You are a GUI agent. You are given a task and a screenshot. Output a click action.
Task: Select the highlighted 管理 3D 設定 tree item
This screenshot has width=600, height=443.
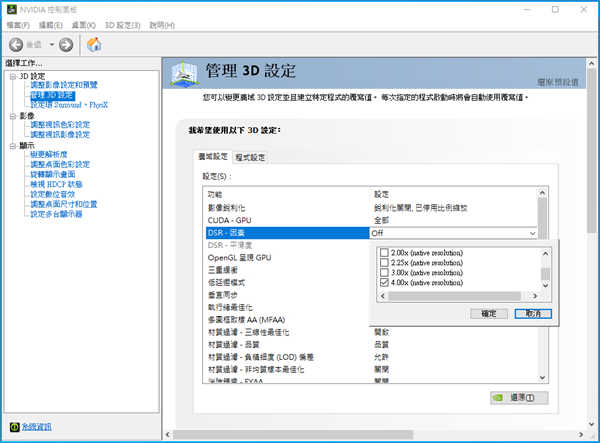(52, 95)
